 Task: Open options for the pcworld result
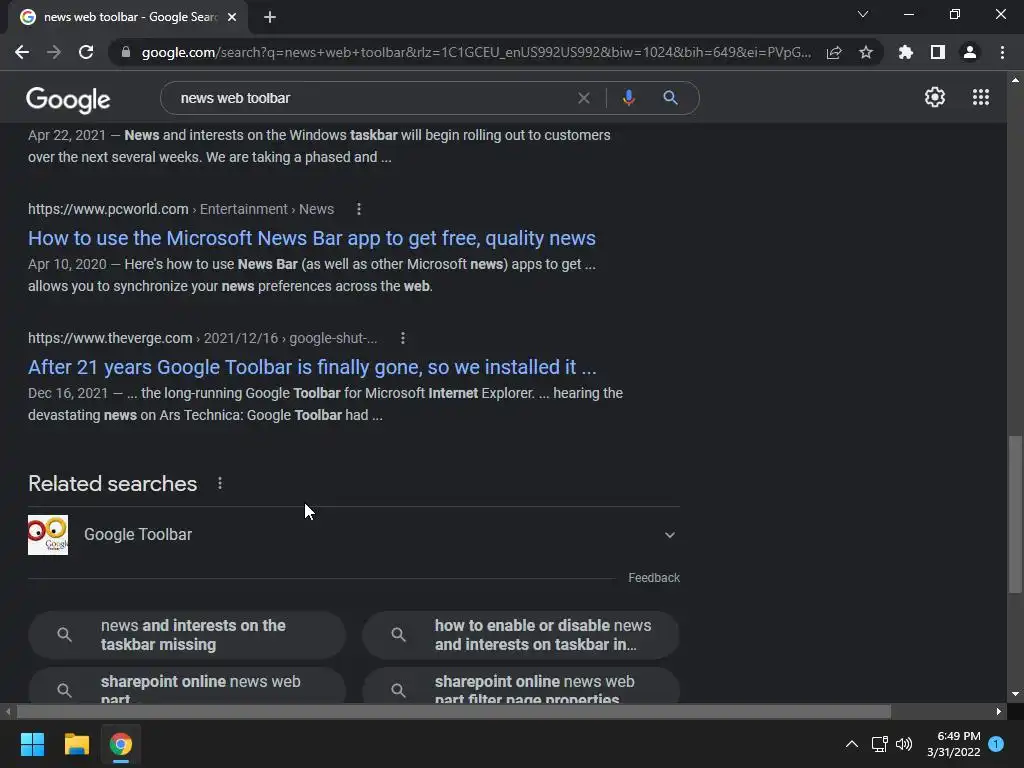pos(359,209)
